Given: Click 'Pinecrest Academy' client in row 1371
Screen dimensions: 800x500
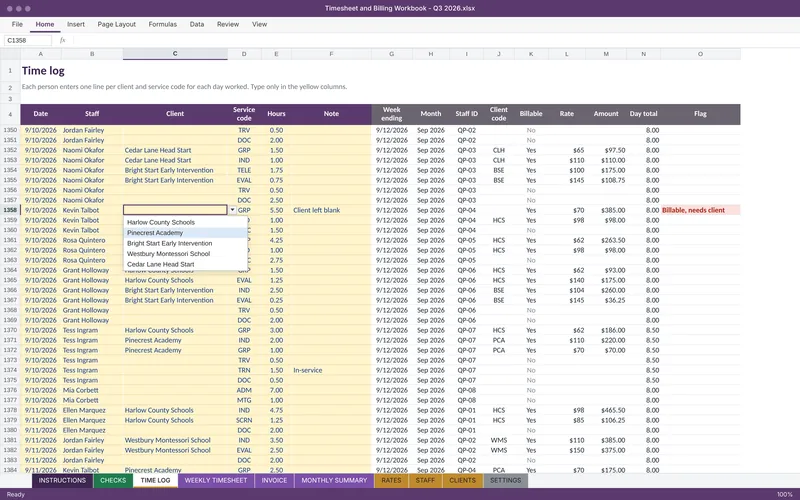Looking at the screenshot, I should (175, 340).
